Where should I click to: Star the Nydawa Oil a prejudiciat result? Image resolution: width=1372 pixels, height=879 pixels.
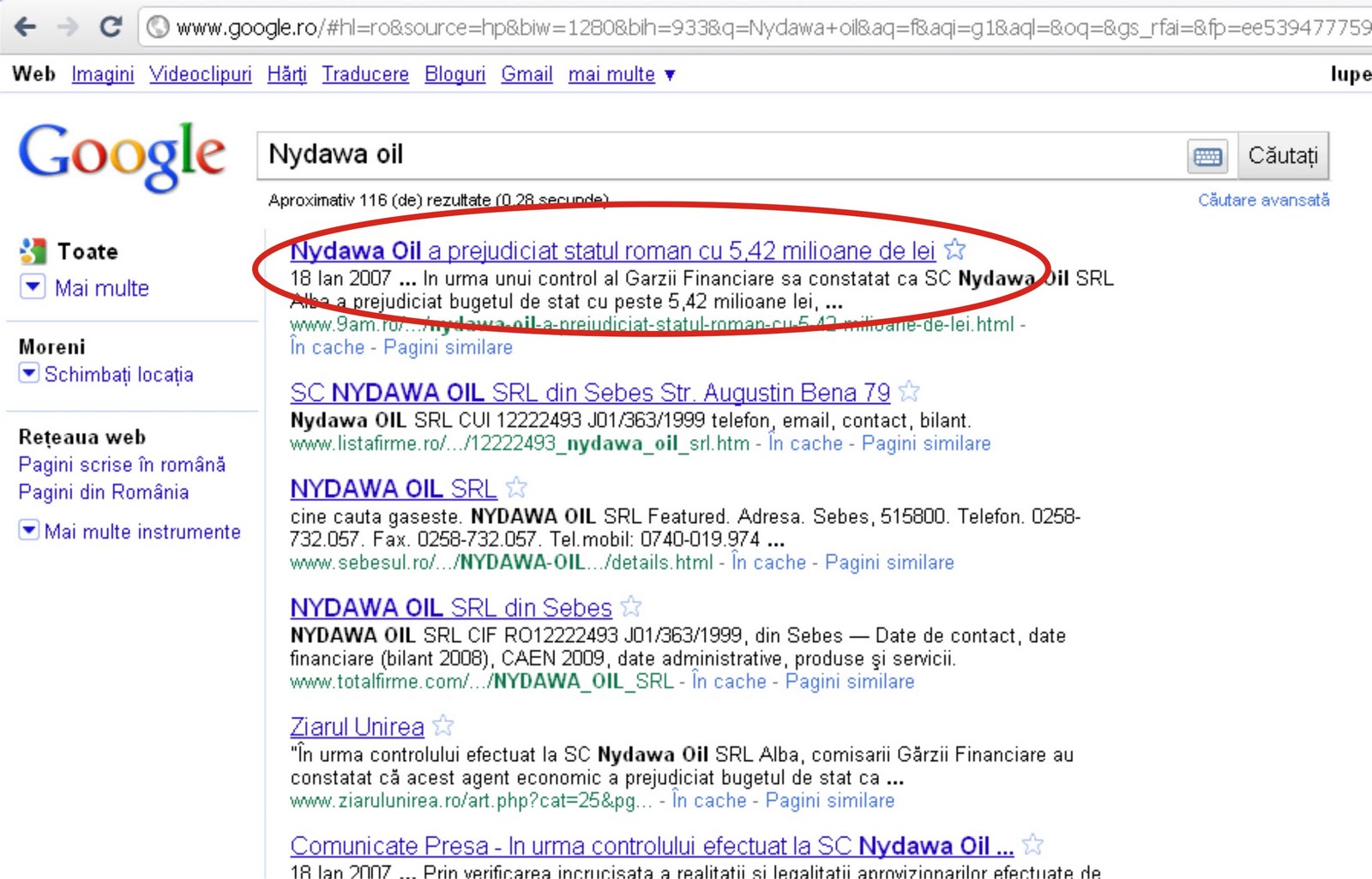pyautogui.click(x=954, y=250)
